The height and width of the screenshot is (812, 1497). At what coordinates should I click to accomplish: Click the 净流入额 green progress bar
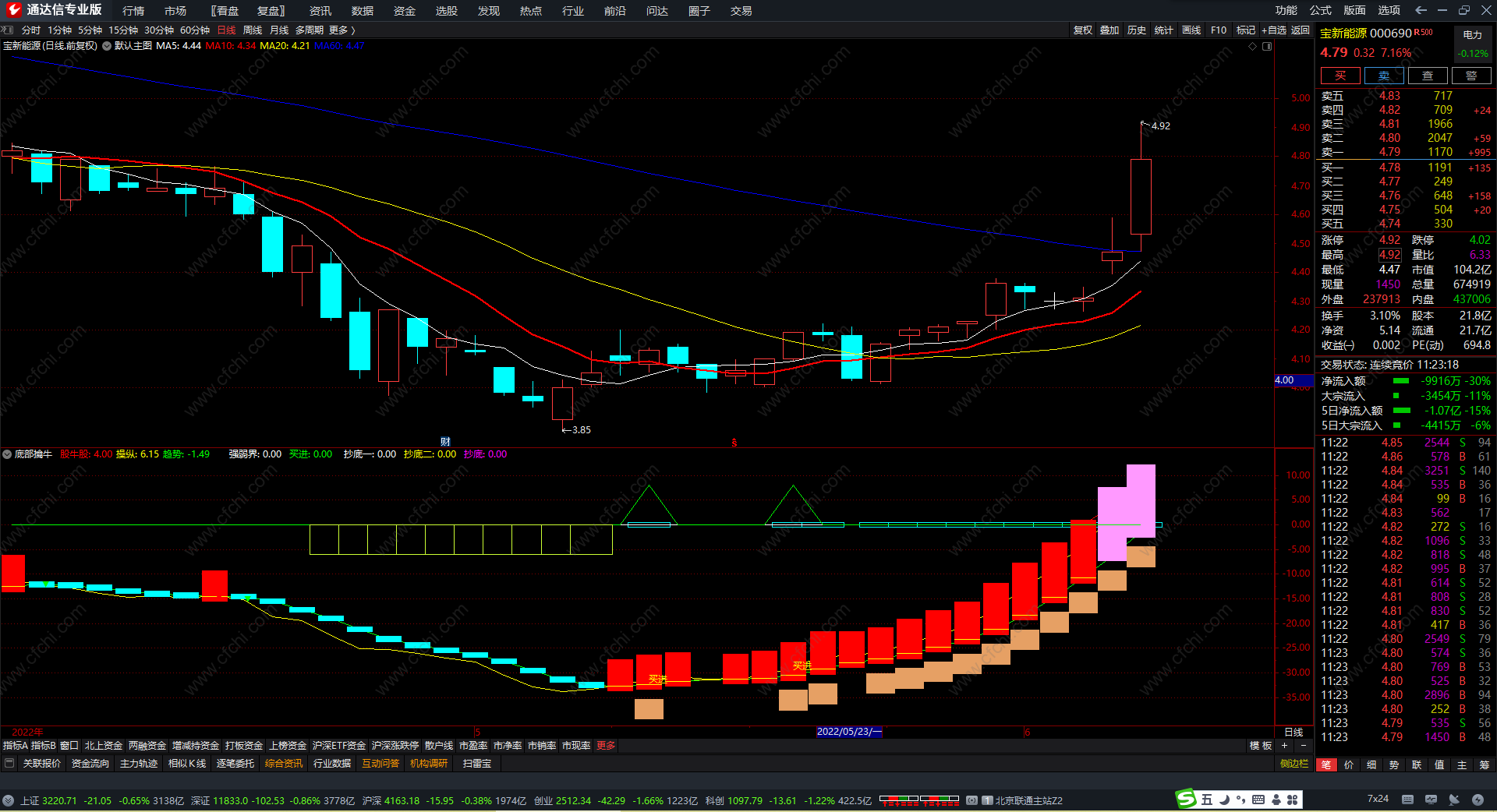(1401, 381)
